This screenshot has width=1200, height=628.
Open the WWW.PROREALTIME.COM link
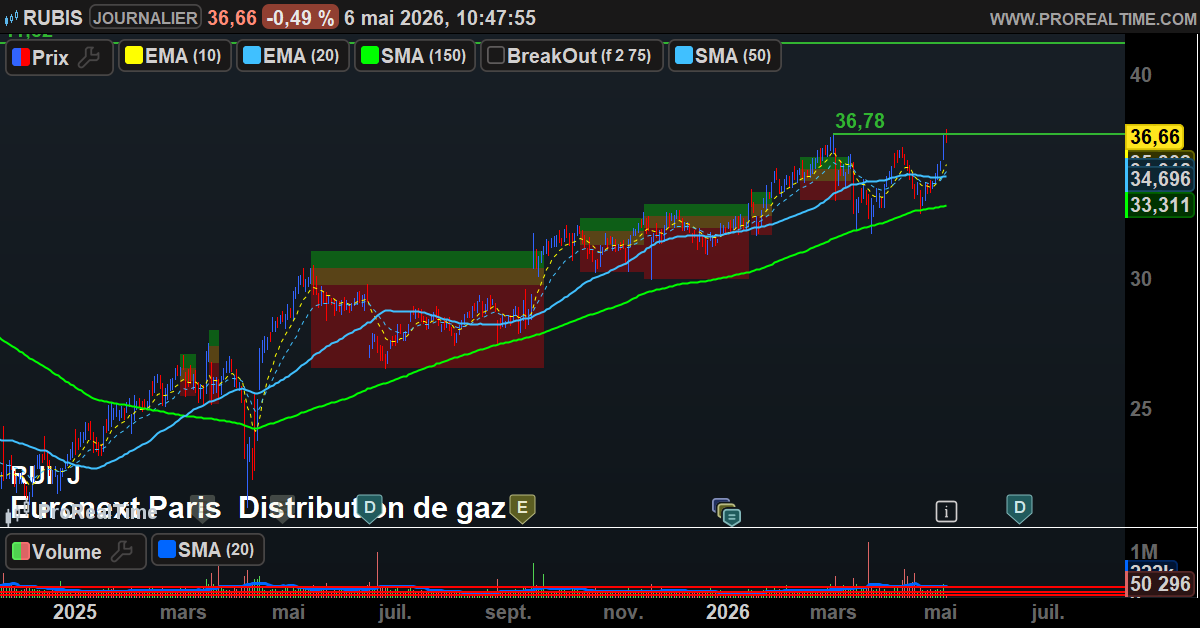[x=1092, y=18]
